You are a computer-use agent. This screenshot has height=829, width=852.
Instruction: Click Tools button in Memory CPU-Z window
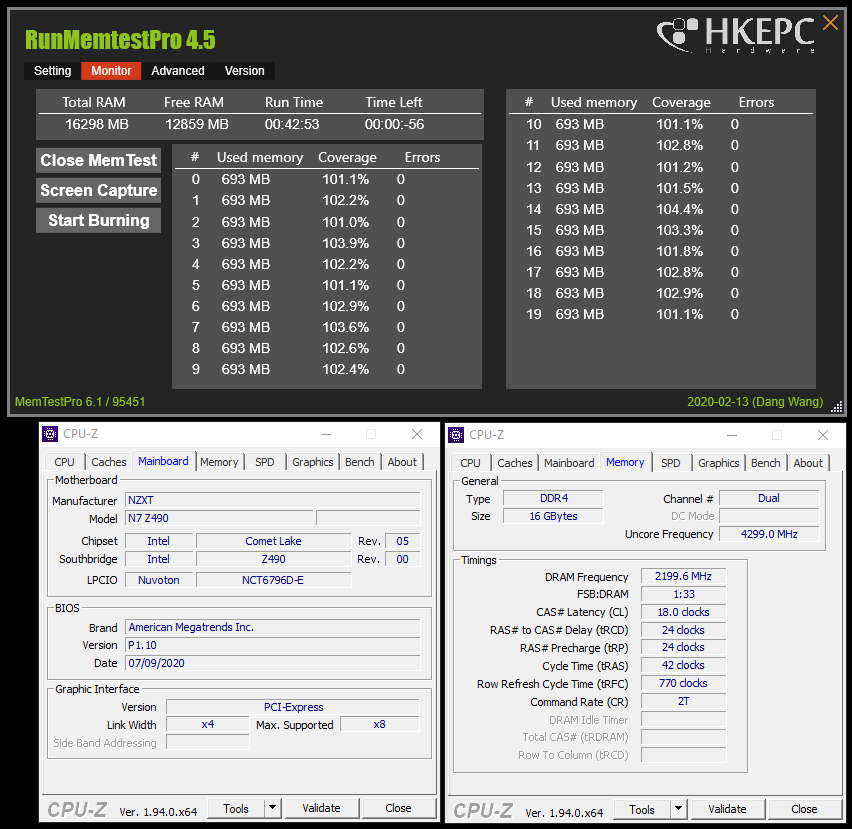click(x=642, y=809)
